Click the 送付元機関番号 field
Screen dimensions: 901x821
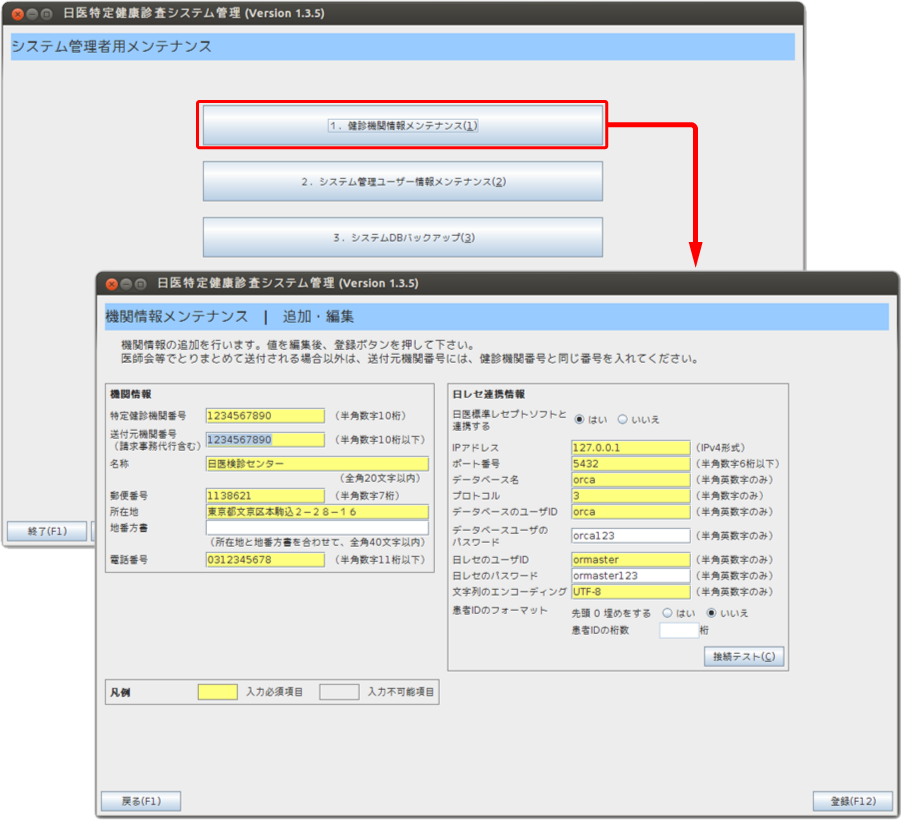(265, 440)
